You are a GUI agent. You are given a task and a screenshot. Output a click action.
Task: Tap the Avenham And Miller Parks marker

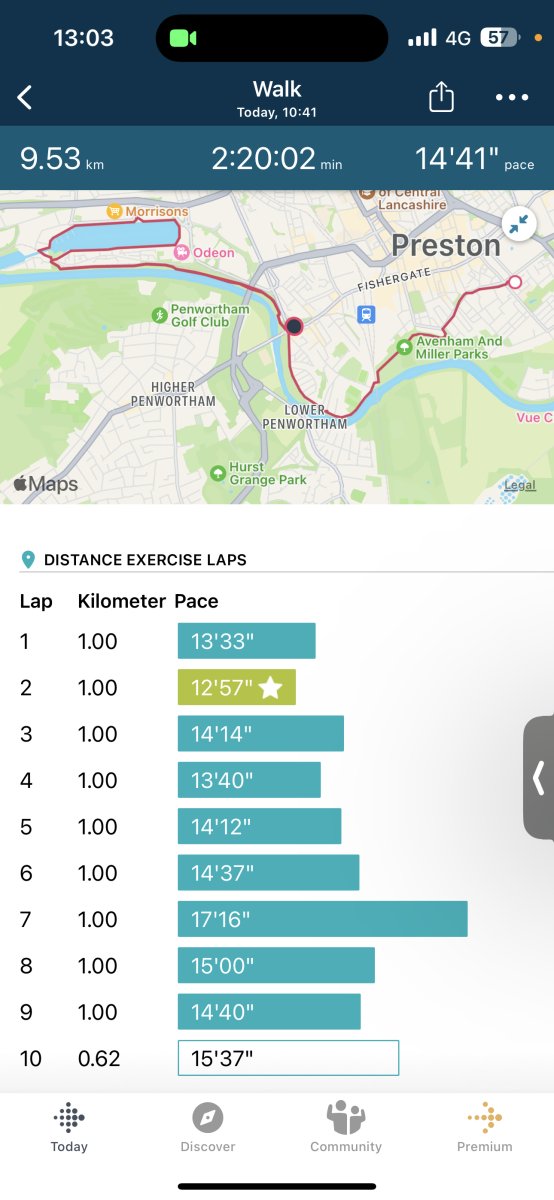(404, 347)
